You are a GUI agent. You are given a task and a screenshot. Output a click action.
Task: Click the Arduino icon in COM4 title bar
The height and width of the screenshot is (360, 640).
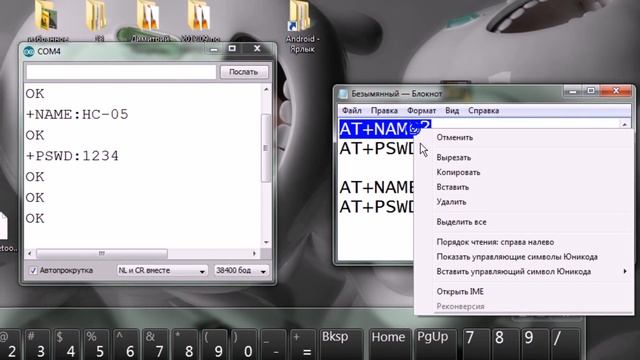pyautogui.click(x=29, y=51)
